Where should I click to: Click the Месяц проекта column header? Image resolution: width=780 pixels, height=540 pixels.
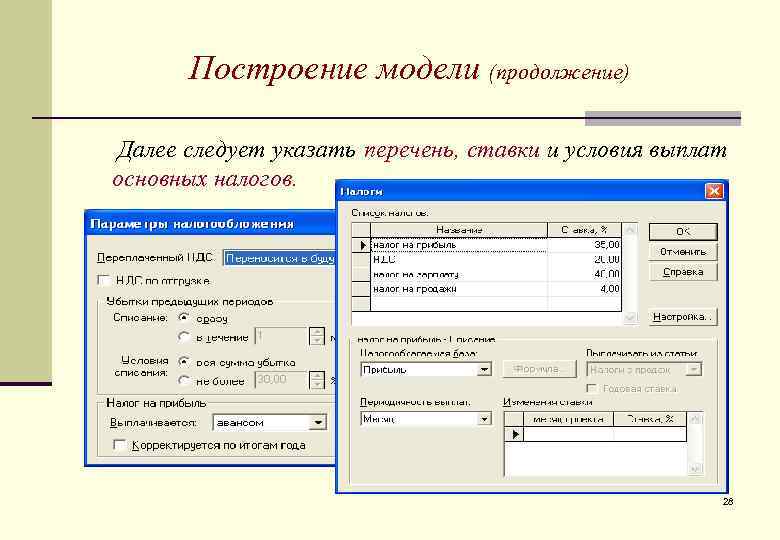568,419
